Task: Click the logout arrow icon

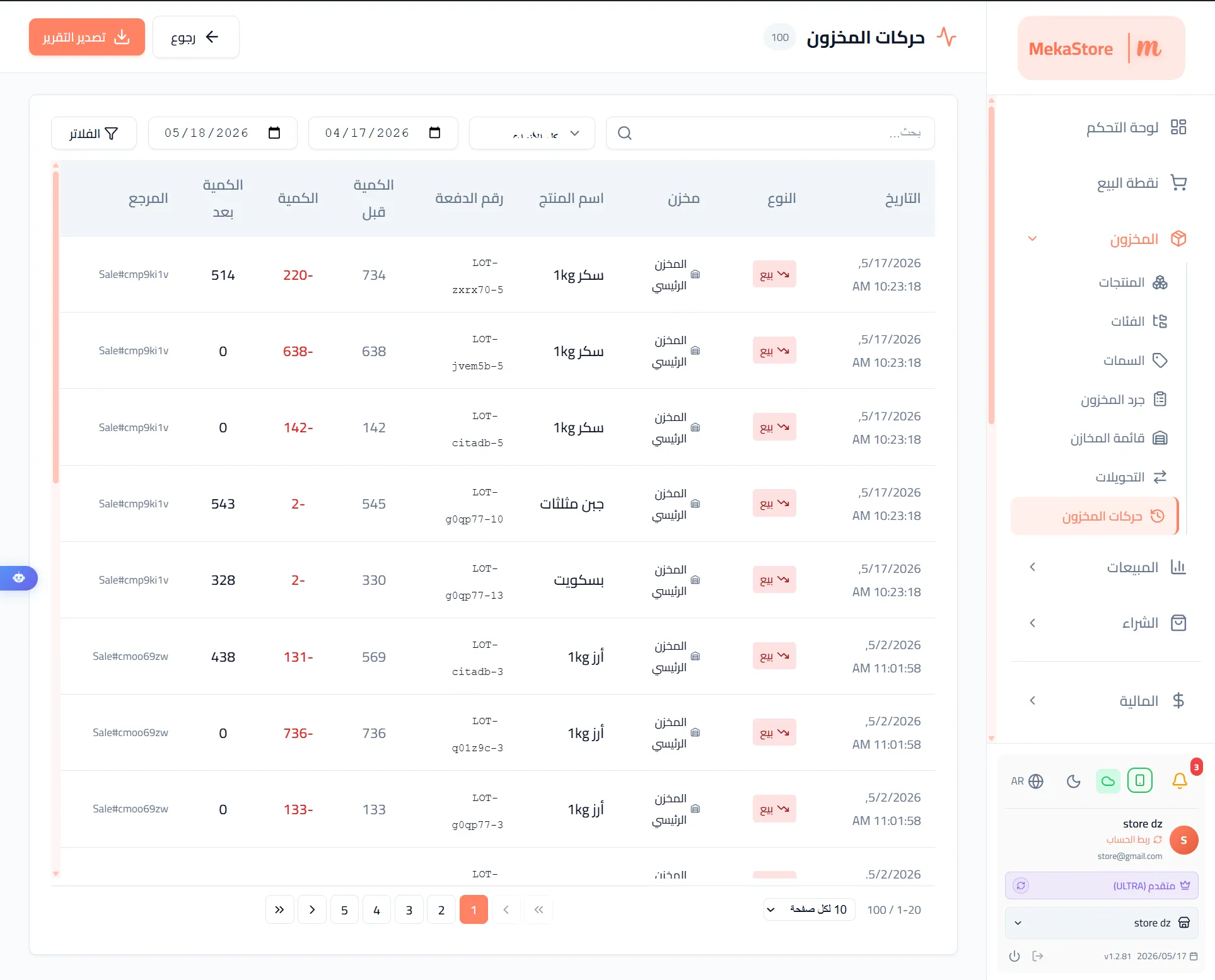Action: click(x=1038, y=956)
